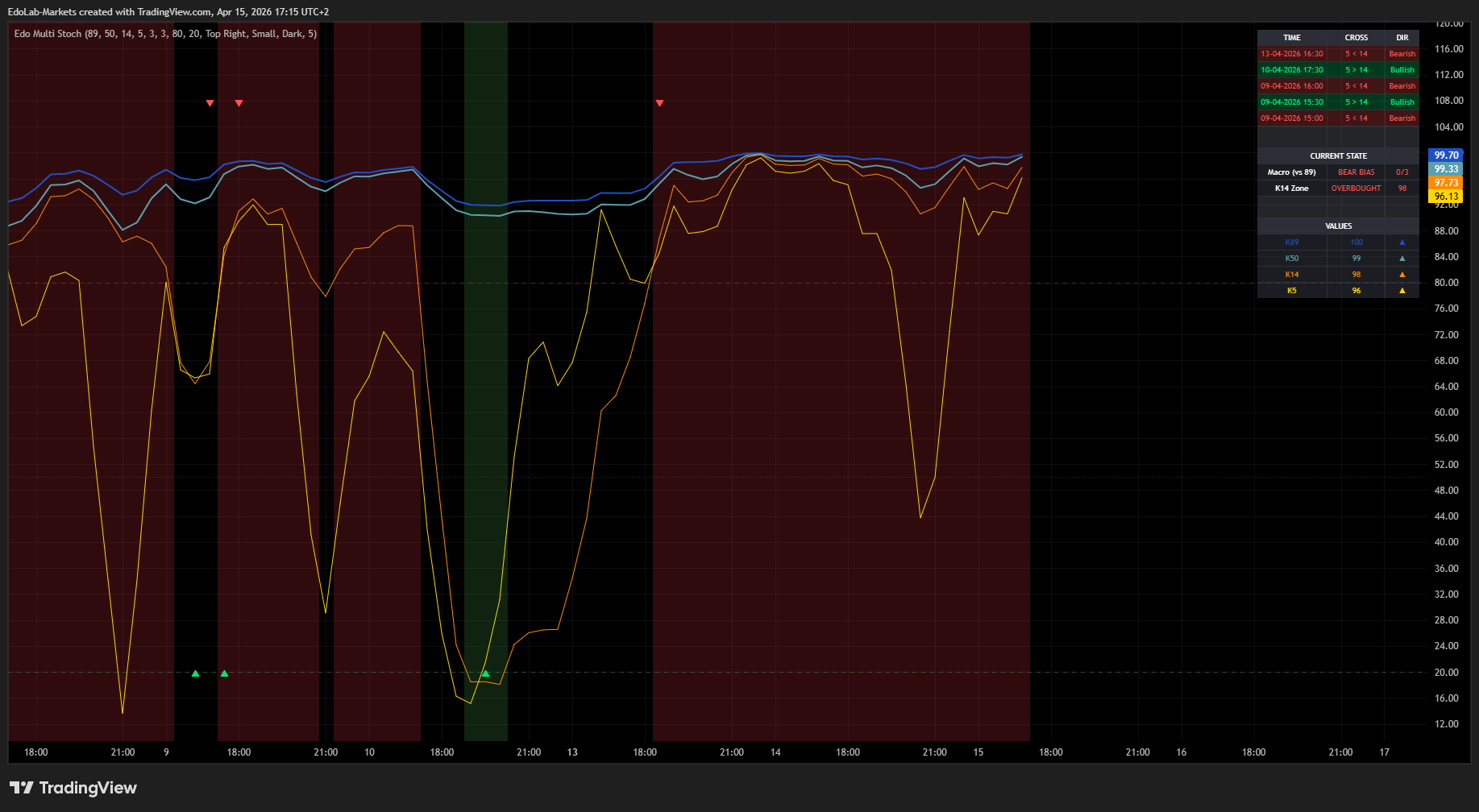Click the 116.00 level on the price axis

[x=1449, y=49]
